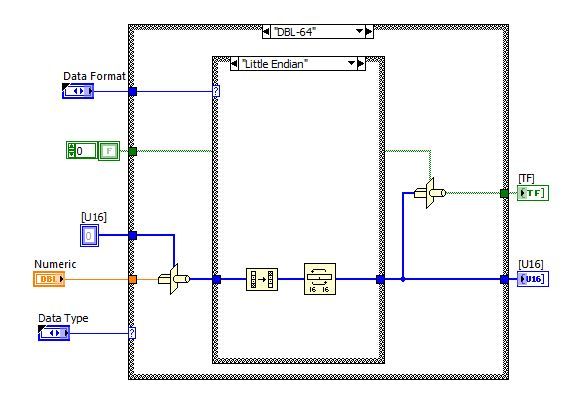Go to previous case before DBL-64
Viewport: 585px width, 411px height.
coord(266,32)
